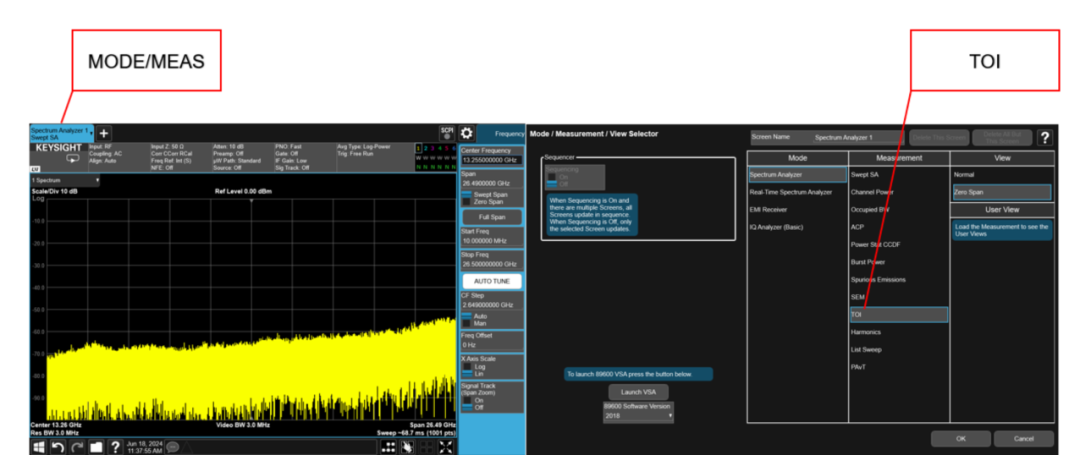Image resolution: width=1080 pixels, height=455 pixels.
Task: Select the Normal view
Action: [1002, 175]
